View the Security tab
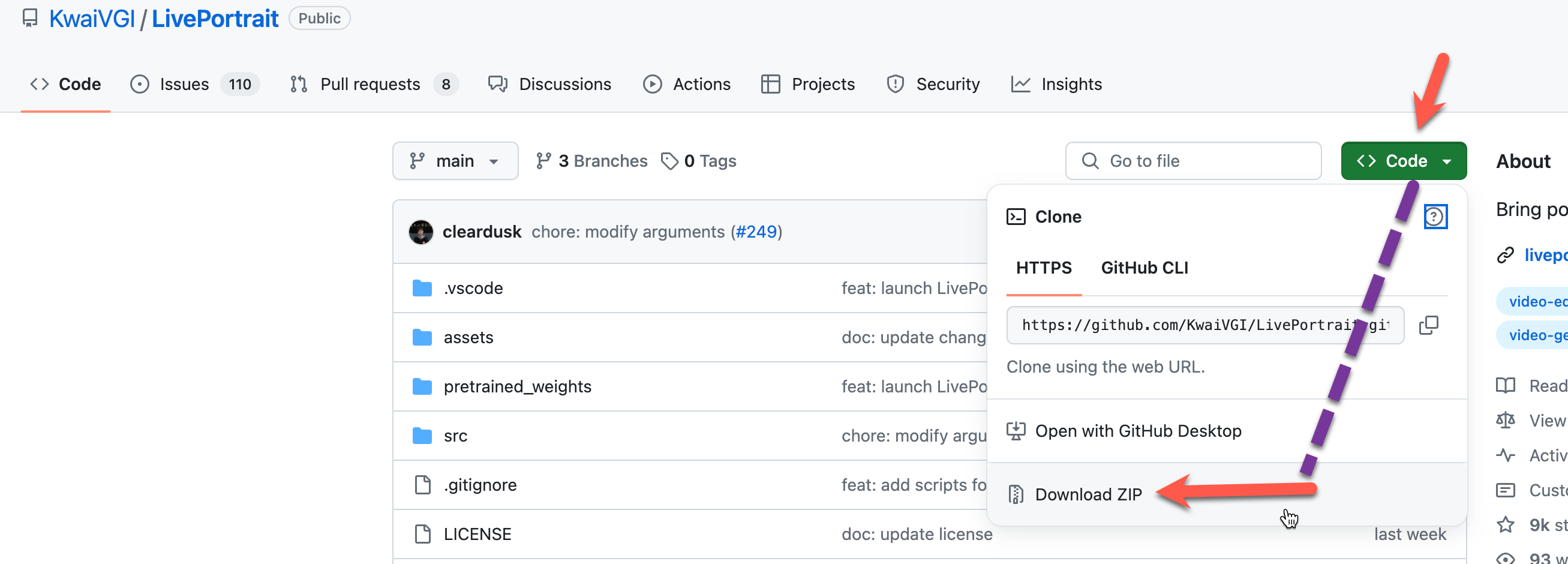The width and height of the screenshot is (1568, 564). (x=933, y=84)
